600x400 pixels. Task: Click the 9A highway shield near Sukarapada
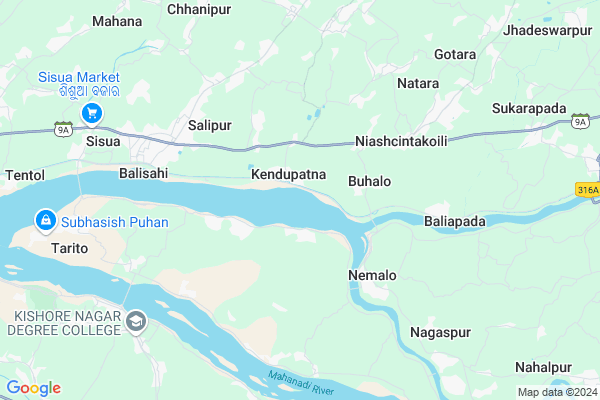pyautogui.click(x=580, y=121)
